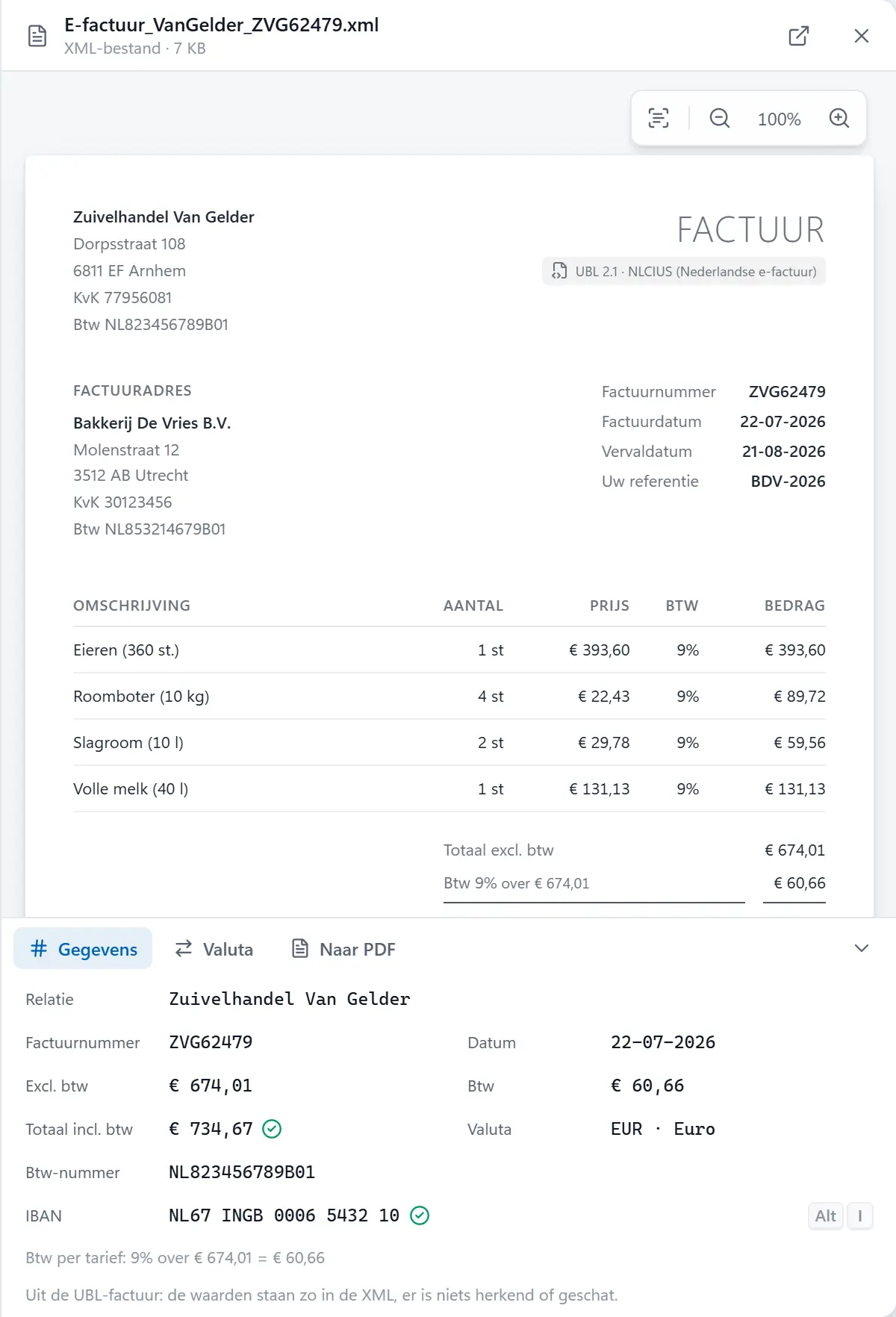Image resolution: width=896 pixels, height=1317 pixels.
Task: Click the IBAN number NL67 INGB value
Action: pyautogui.click(x=284, y=1215)
